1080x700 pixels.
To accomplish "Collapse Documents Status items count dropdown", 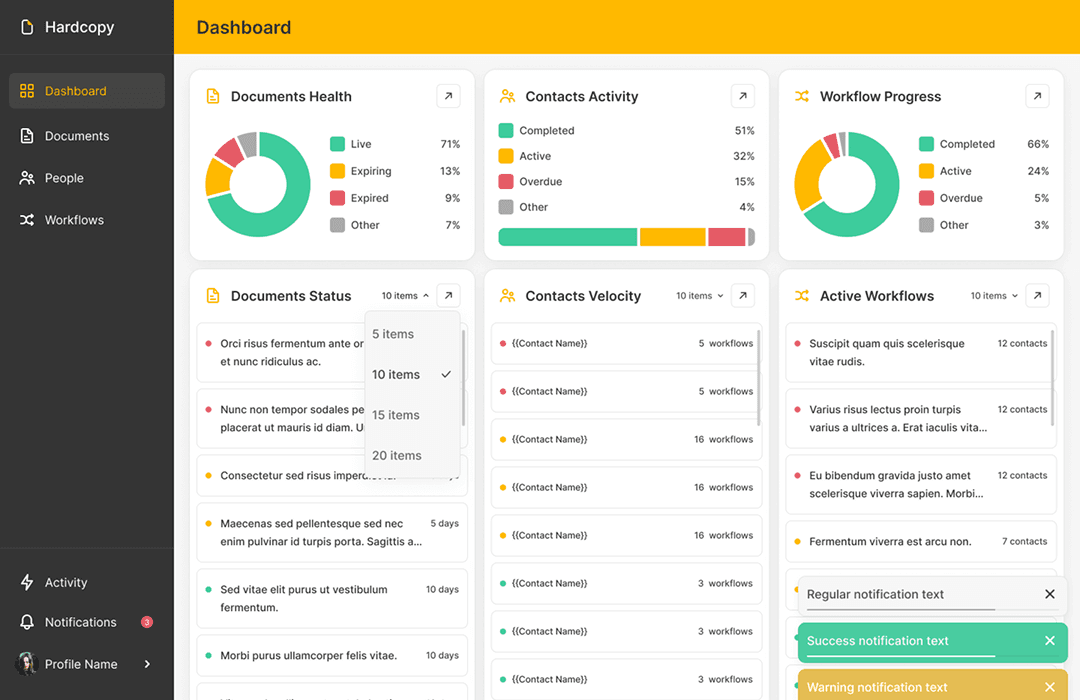I will coord(405,296).
